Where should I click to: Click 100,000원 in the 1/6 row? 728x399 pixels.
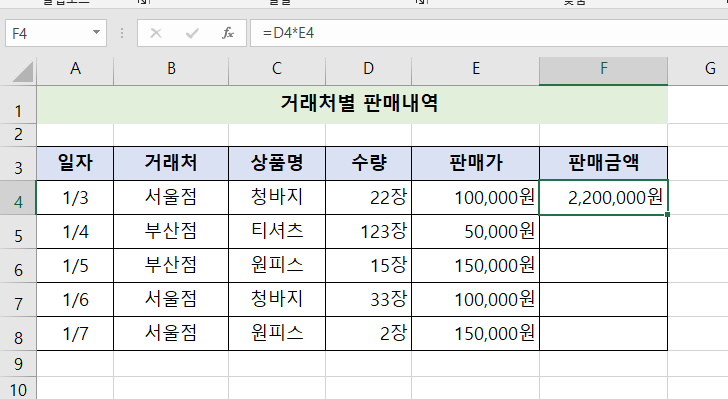click(x=475, y=300)
